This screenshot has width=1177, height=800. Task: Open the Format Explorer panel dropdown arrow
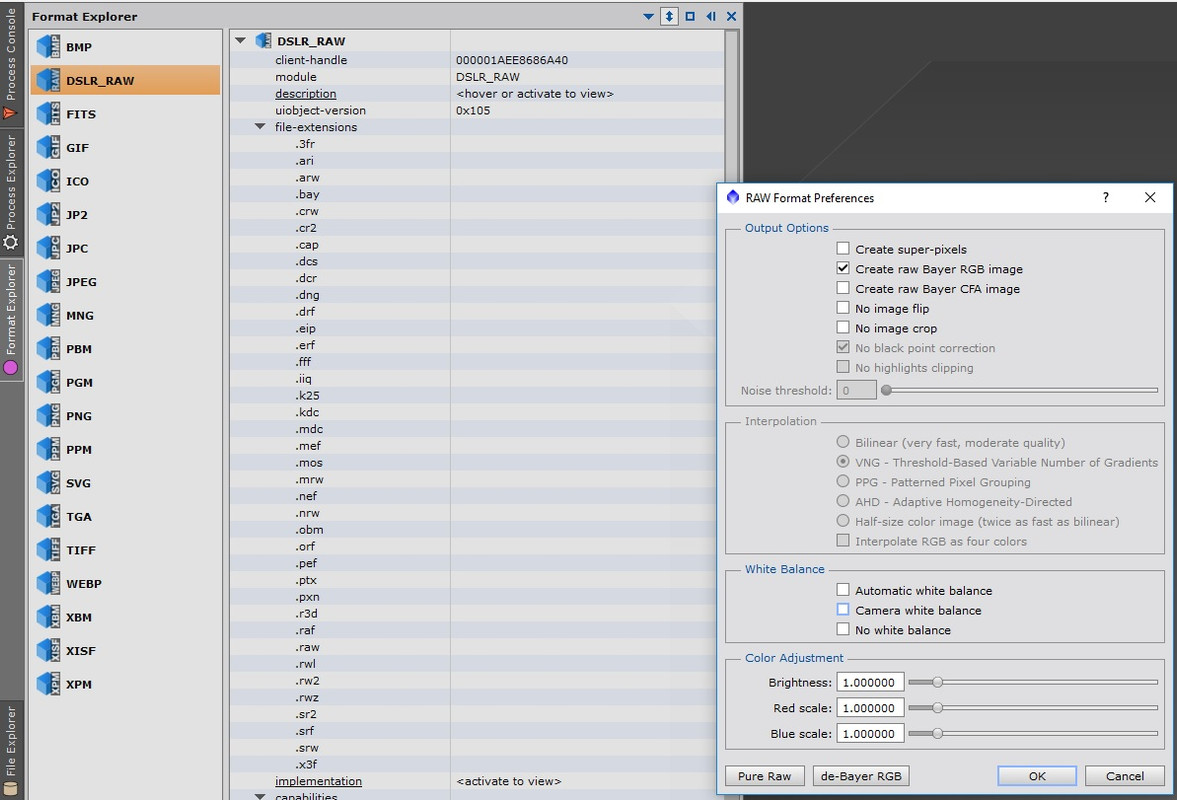click(649, 16)
